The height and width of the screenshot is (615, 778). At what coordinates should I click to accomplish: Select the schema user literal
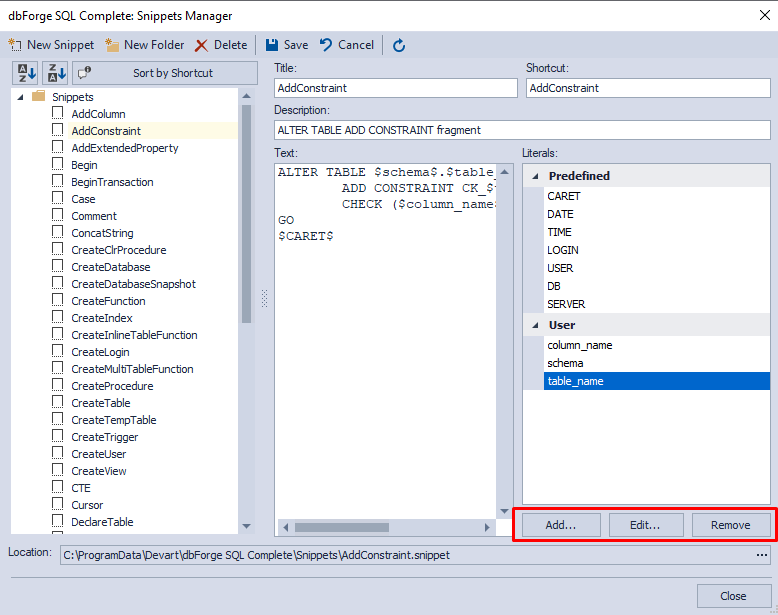[657, 363]
